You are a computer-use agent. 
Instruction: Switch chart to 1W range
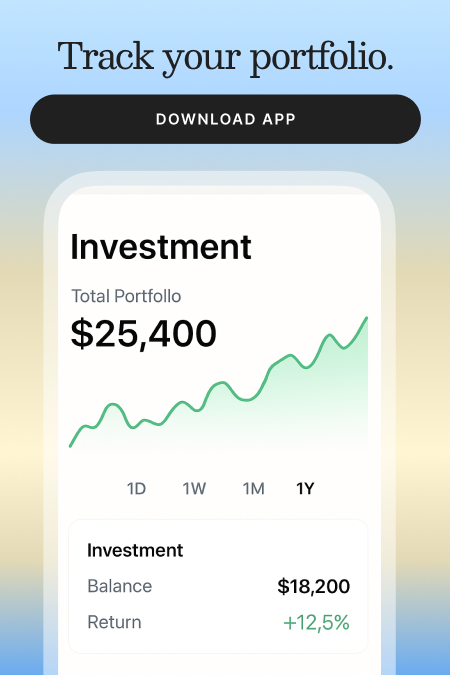tap(194, 489)
